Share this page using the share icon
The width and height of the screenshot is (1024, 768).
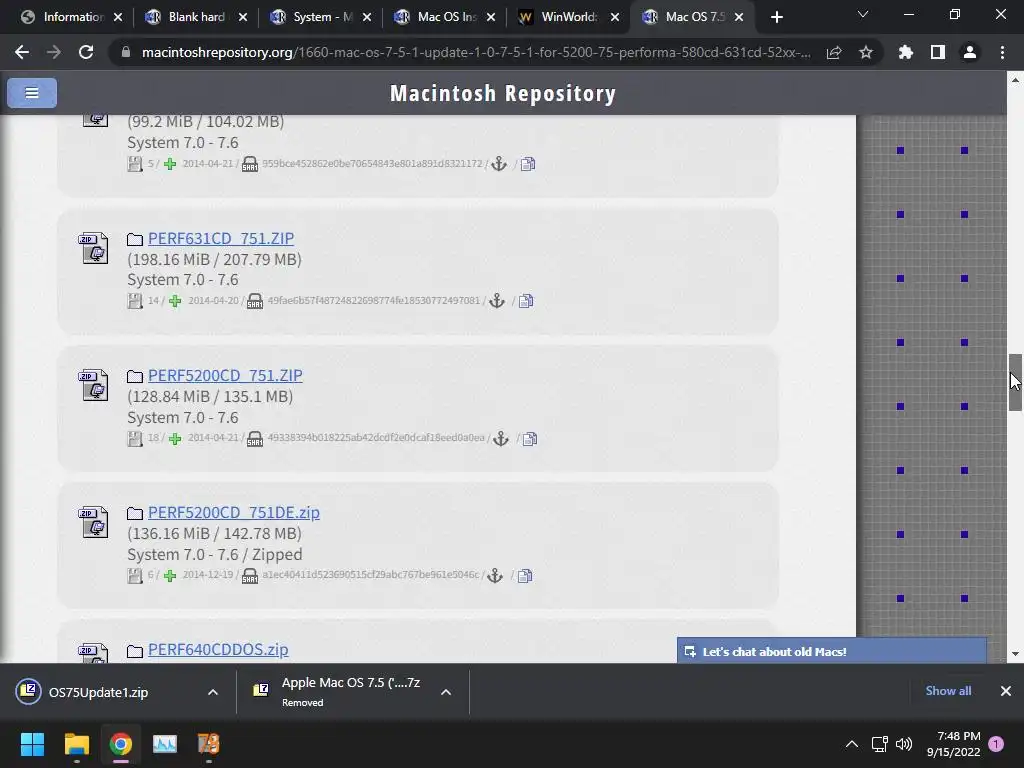(x=834, y=52)
